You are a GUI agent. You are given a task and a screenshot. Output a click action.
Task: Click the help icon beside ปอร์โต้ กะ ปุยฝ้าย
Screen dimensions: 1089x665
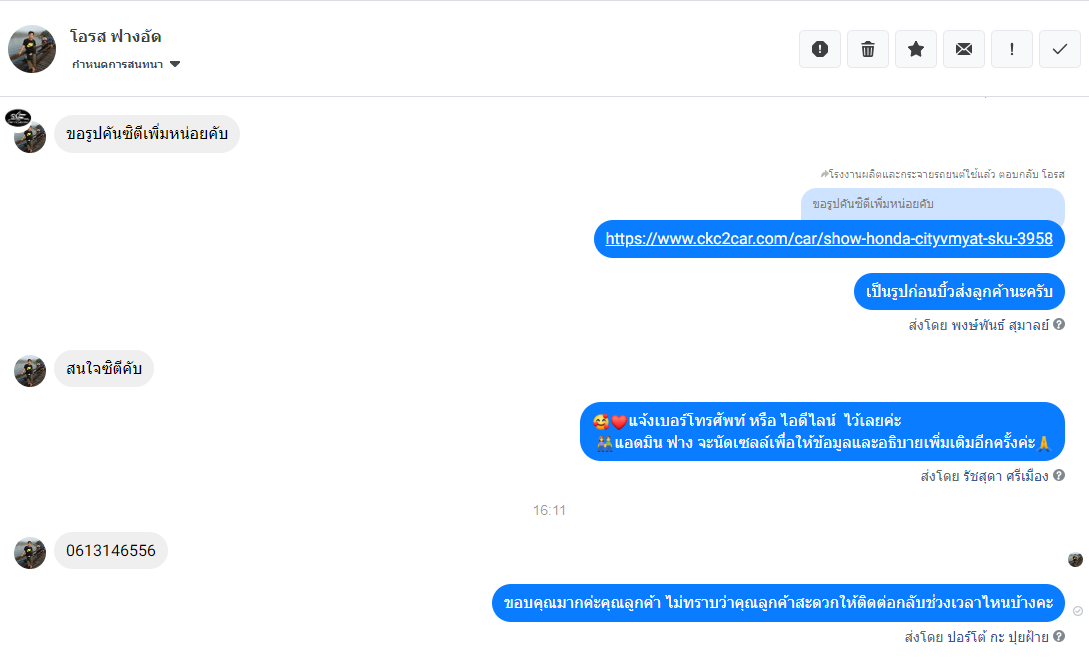click(x=1058, y=636)
